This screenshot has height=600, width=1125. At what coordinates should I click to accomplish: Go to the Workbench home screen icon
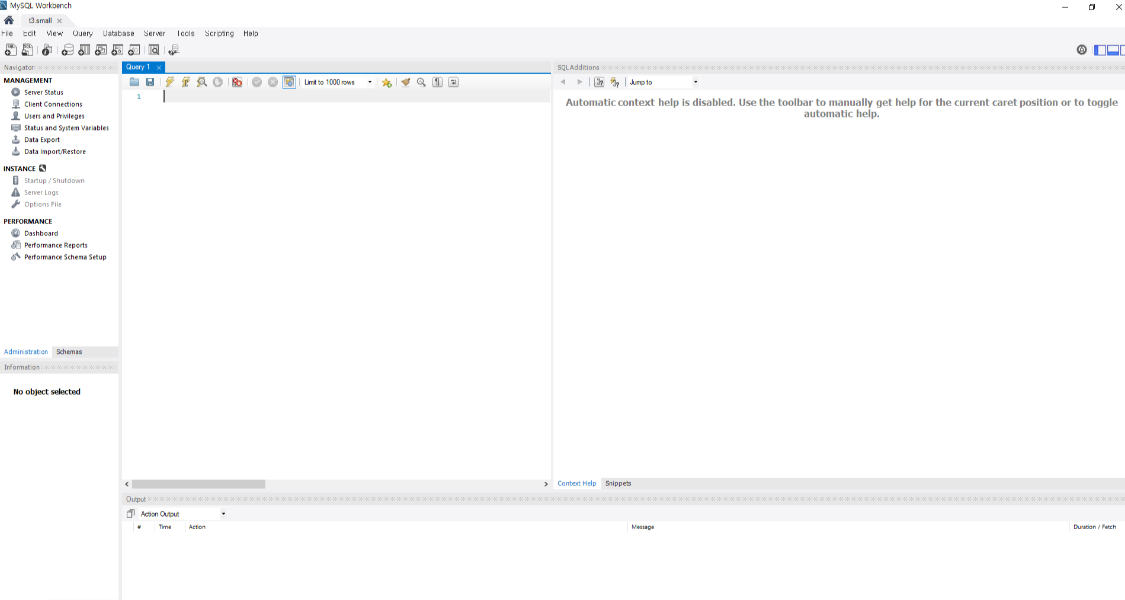point(9,20)
